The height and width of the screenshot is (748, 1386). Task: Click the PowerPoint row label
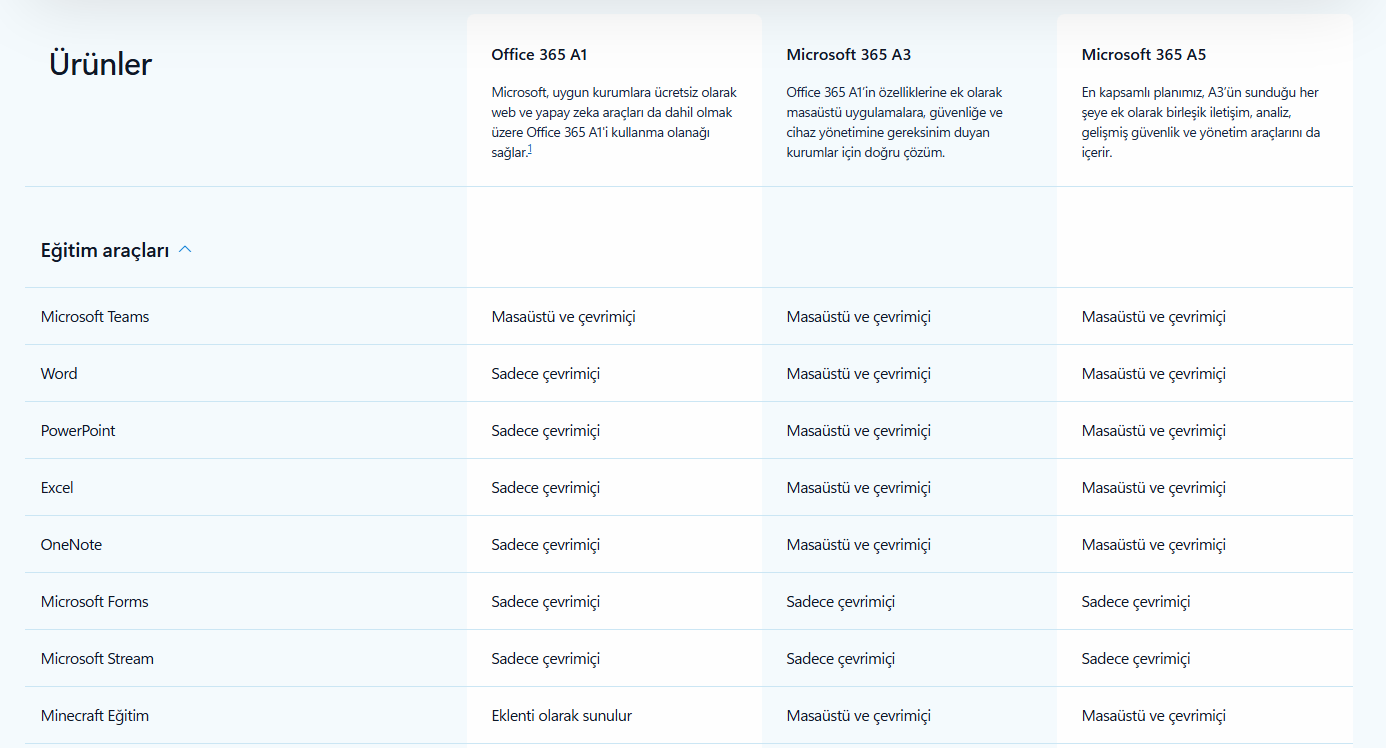pyautogui.click(x=78, y=431)
